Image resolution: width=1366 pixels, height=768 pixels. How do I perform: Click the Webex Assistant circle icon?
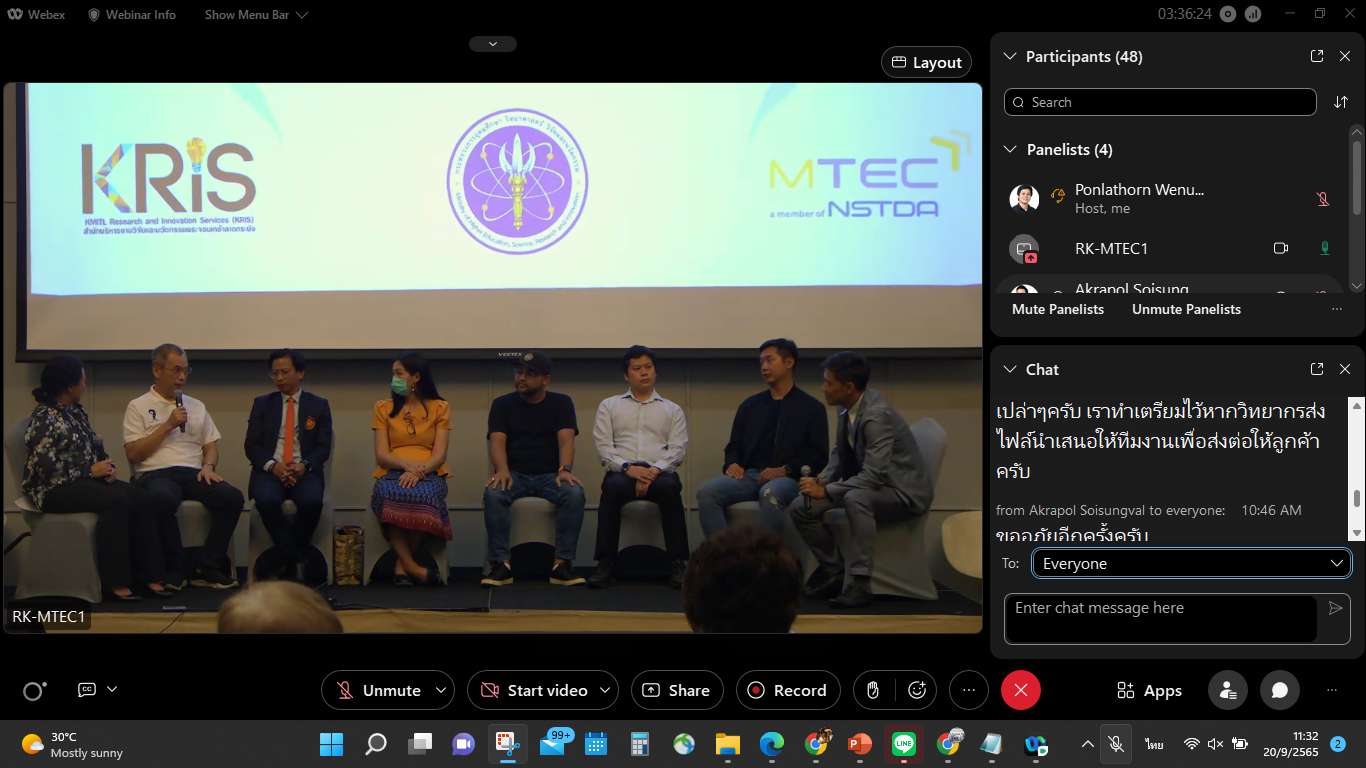34,691
